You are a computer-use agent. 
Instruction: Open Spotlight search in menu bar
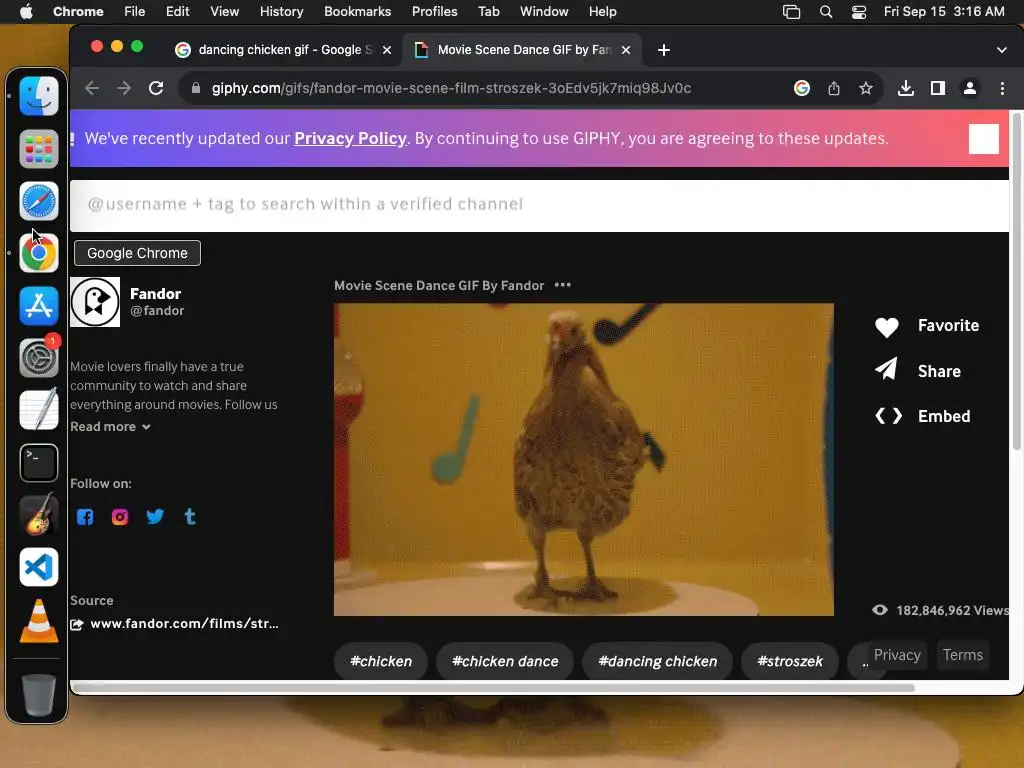(x=825, y=12)
